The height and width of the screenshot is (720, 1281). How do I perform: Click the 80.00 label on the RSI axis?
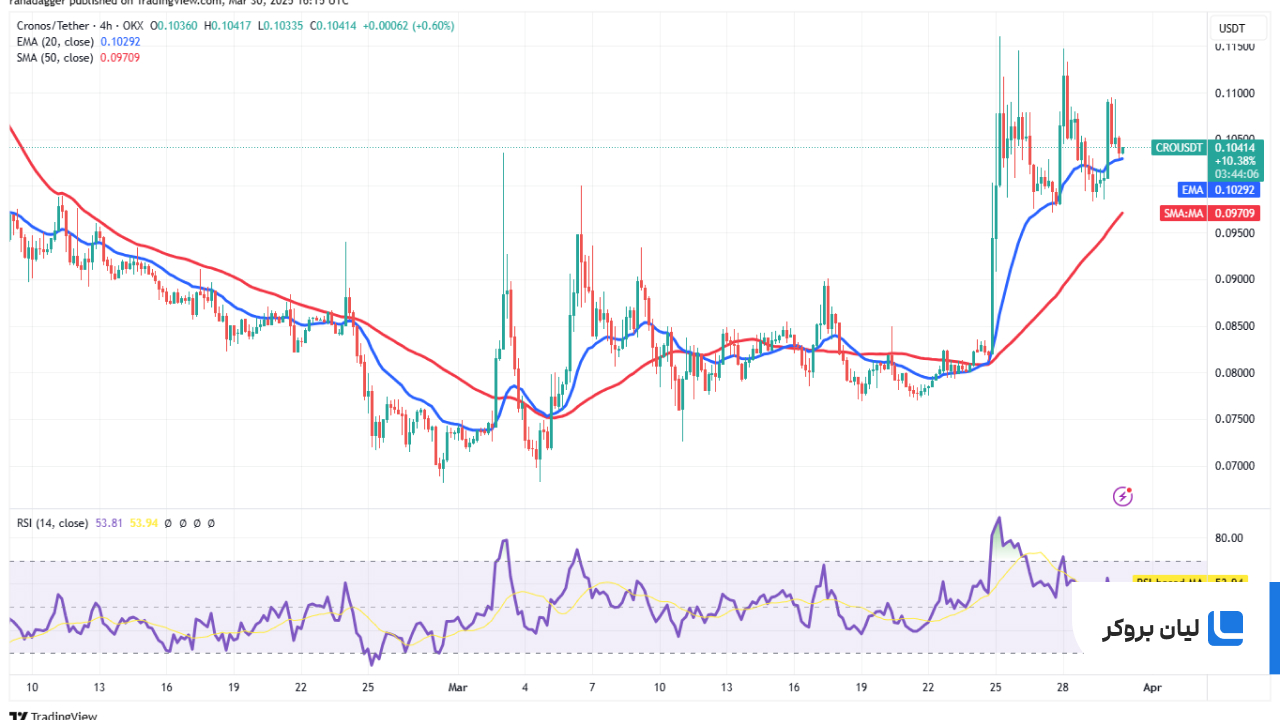(1229, 538)
